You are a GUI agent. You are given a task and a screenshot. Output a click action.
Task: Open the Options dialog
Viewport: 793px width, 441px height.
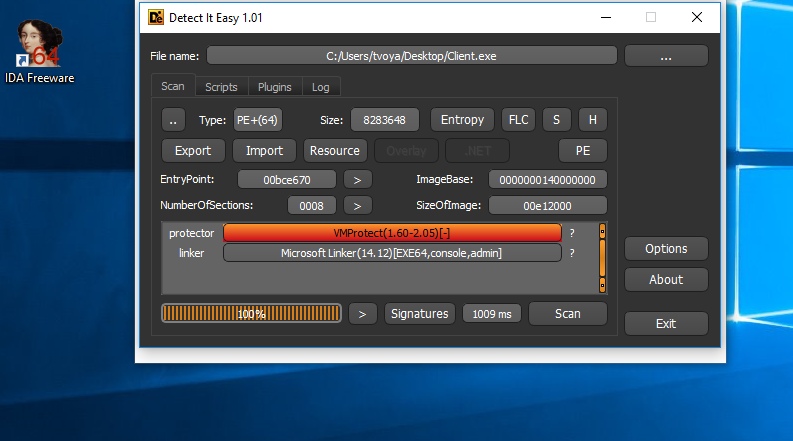(x=666, y=249)
